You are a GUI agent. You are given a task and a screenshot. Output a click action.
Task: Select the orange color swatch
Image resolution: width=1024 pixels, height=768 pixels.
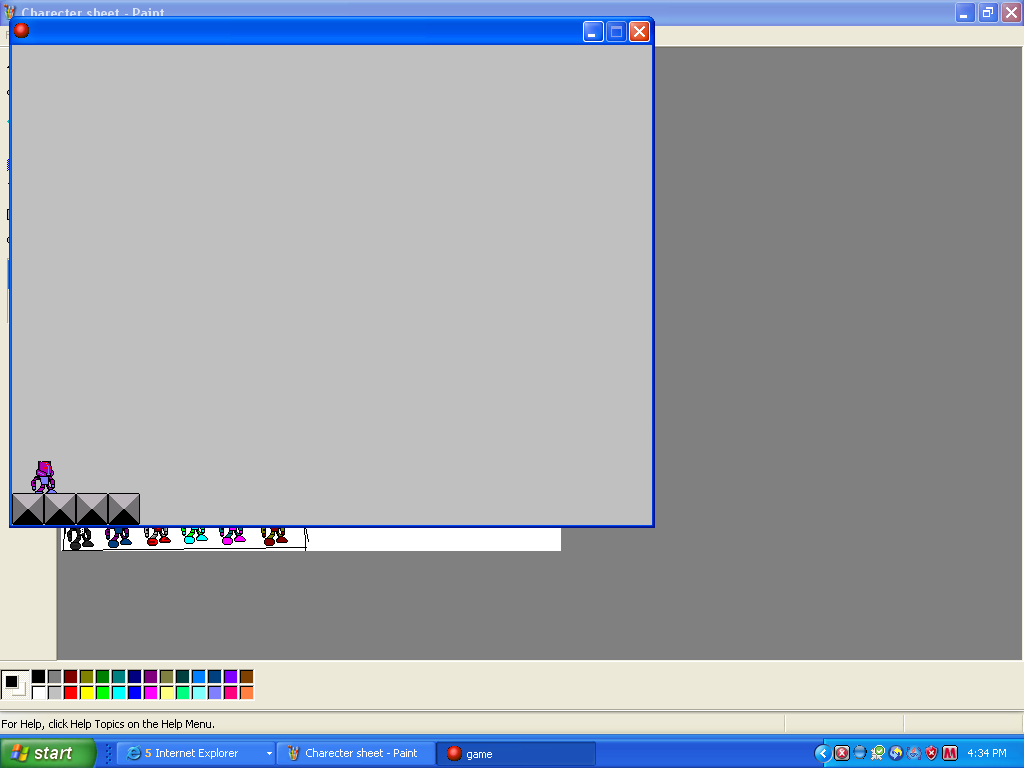[x=249, y=691]
